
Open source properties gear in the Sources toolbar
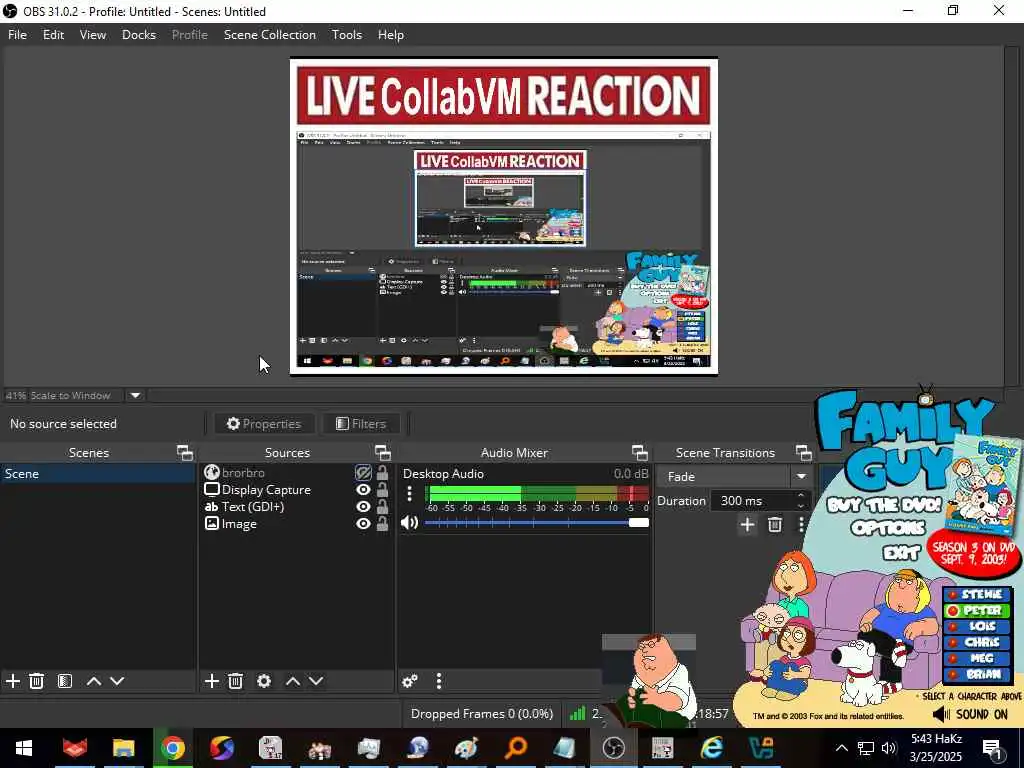[264, 681]
